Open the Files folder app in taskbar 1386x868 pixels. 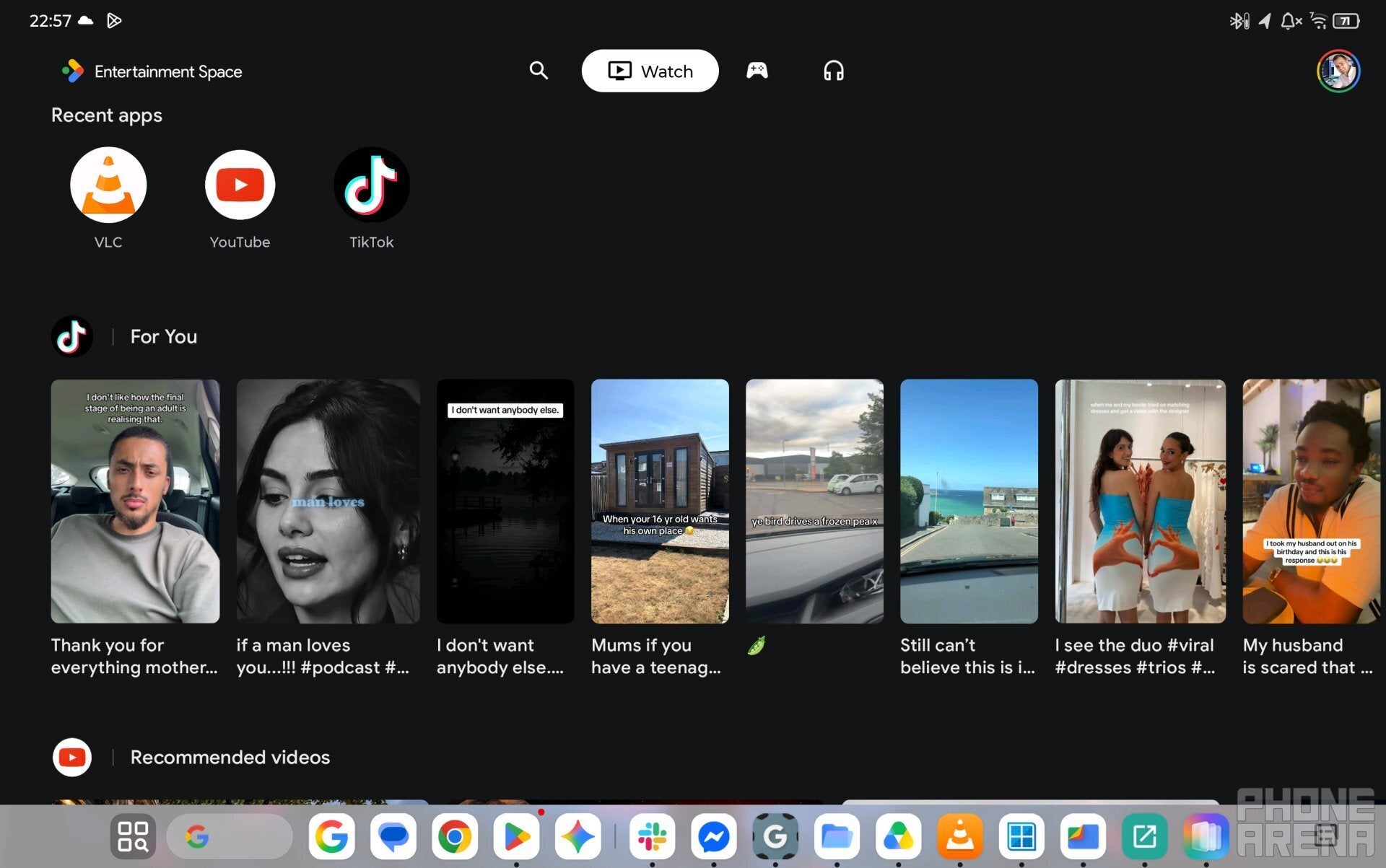click(837, 836)
